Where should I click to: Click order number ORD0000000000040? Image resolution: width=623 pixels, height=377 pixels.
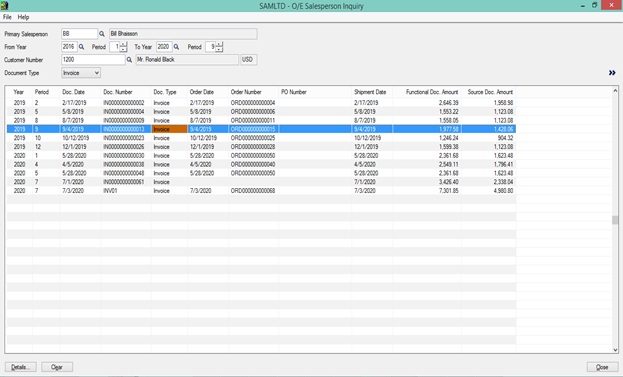coord(253,164)
